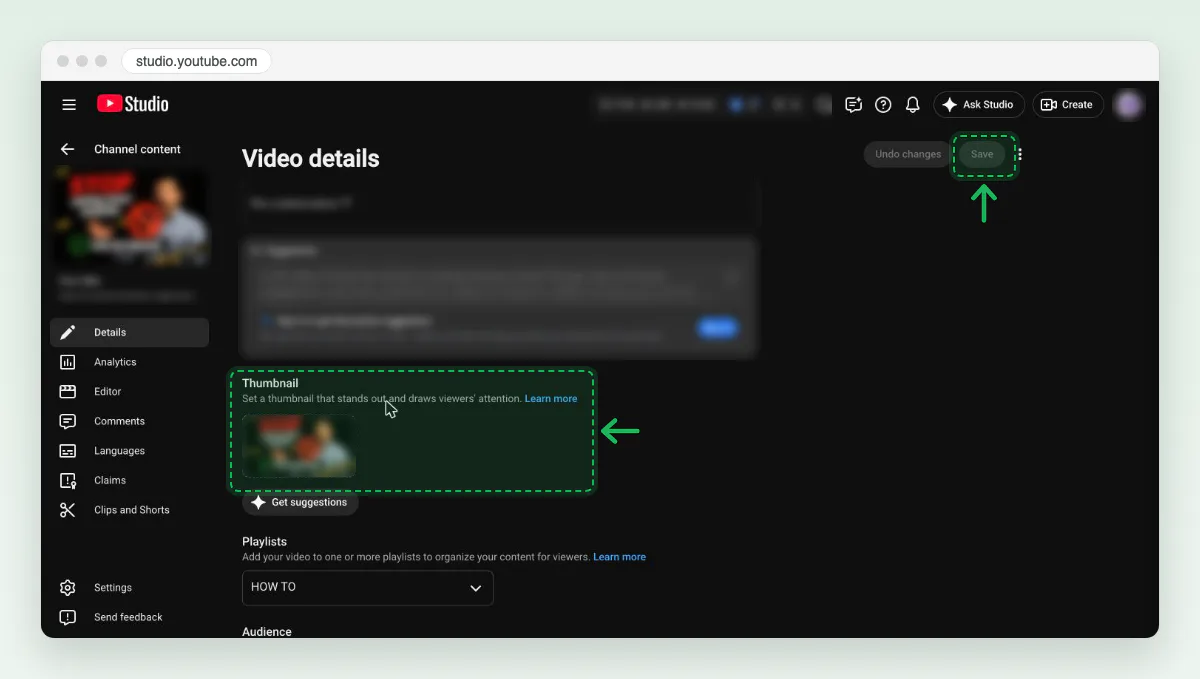Open the account avatar menu
The height and width of the screenshot is (679, 1200).
pos(1129,104)
